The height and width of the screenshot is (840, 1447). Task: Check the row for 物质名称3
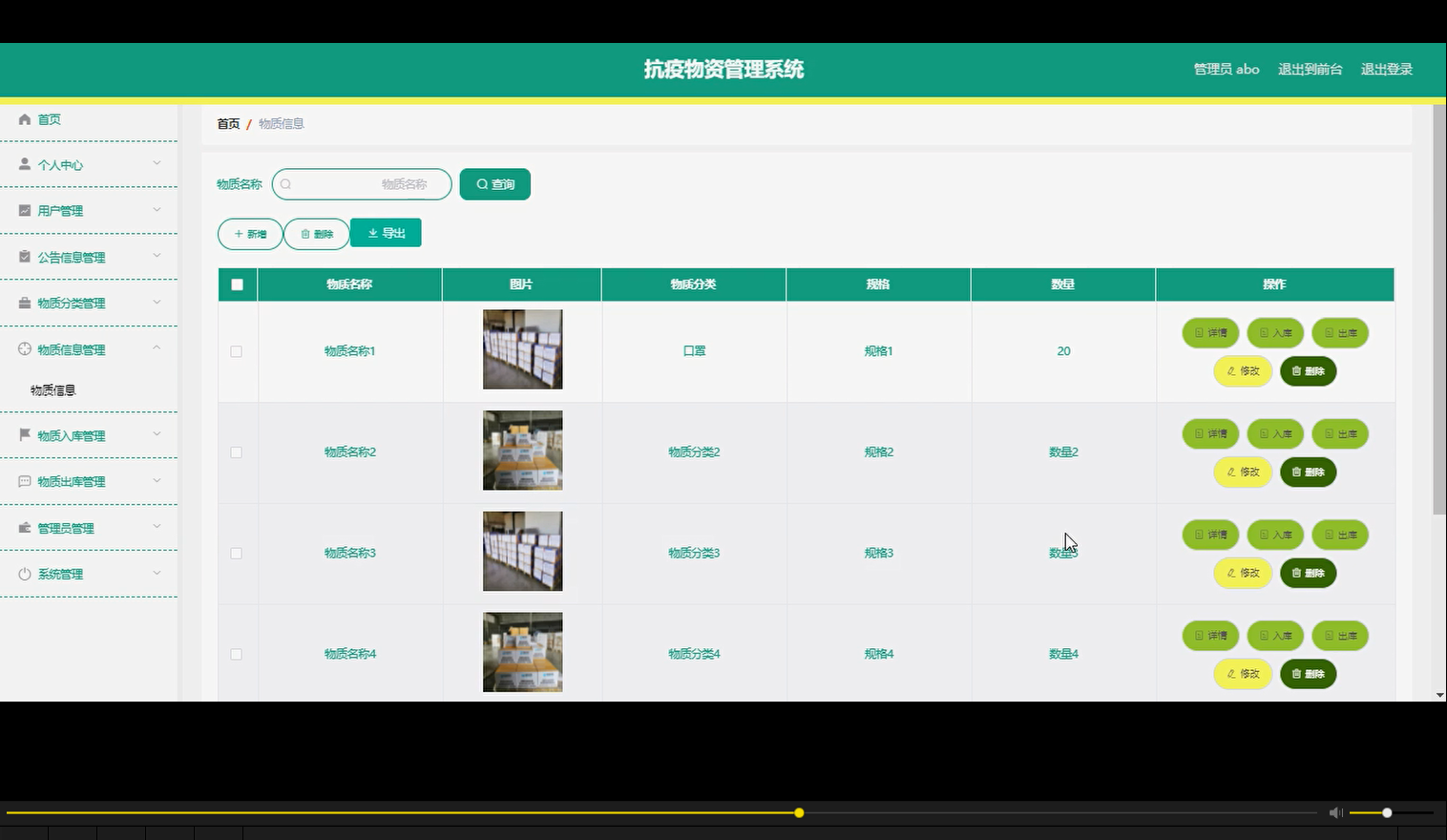[237, 554]
